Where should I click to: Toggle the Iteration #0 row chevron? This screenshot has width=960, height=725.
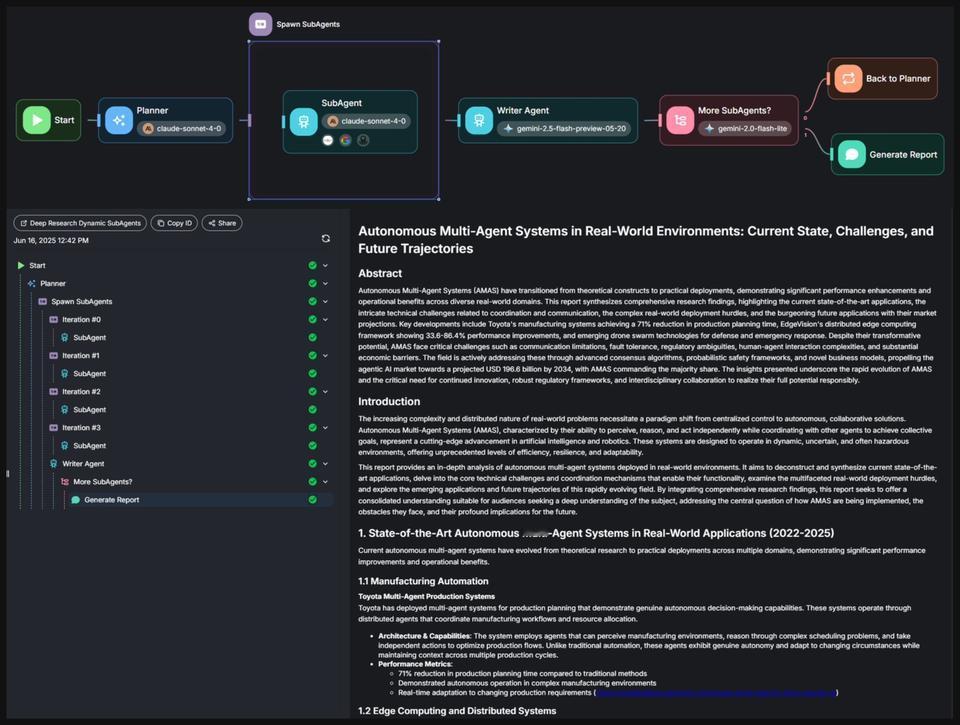[x=326, y=320]
